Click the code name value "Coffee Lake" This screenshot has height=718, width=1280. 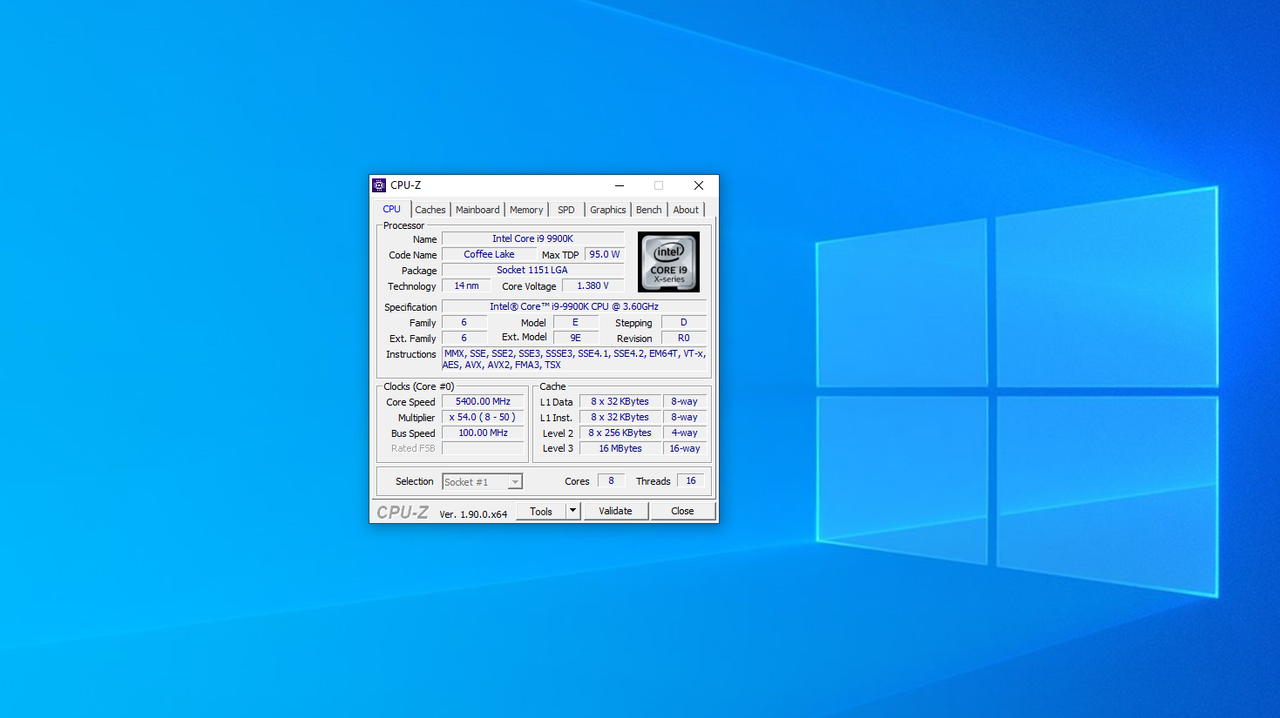489,255
